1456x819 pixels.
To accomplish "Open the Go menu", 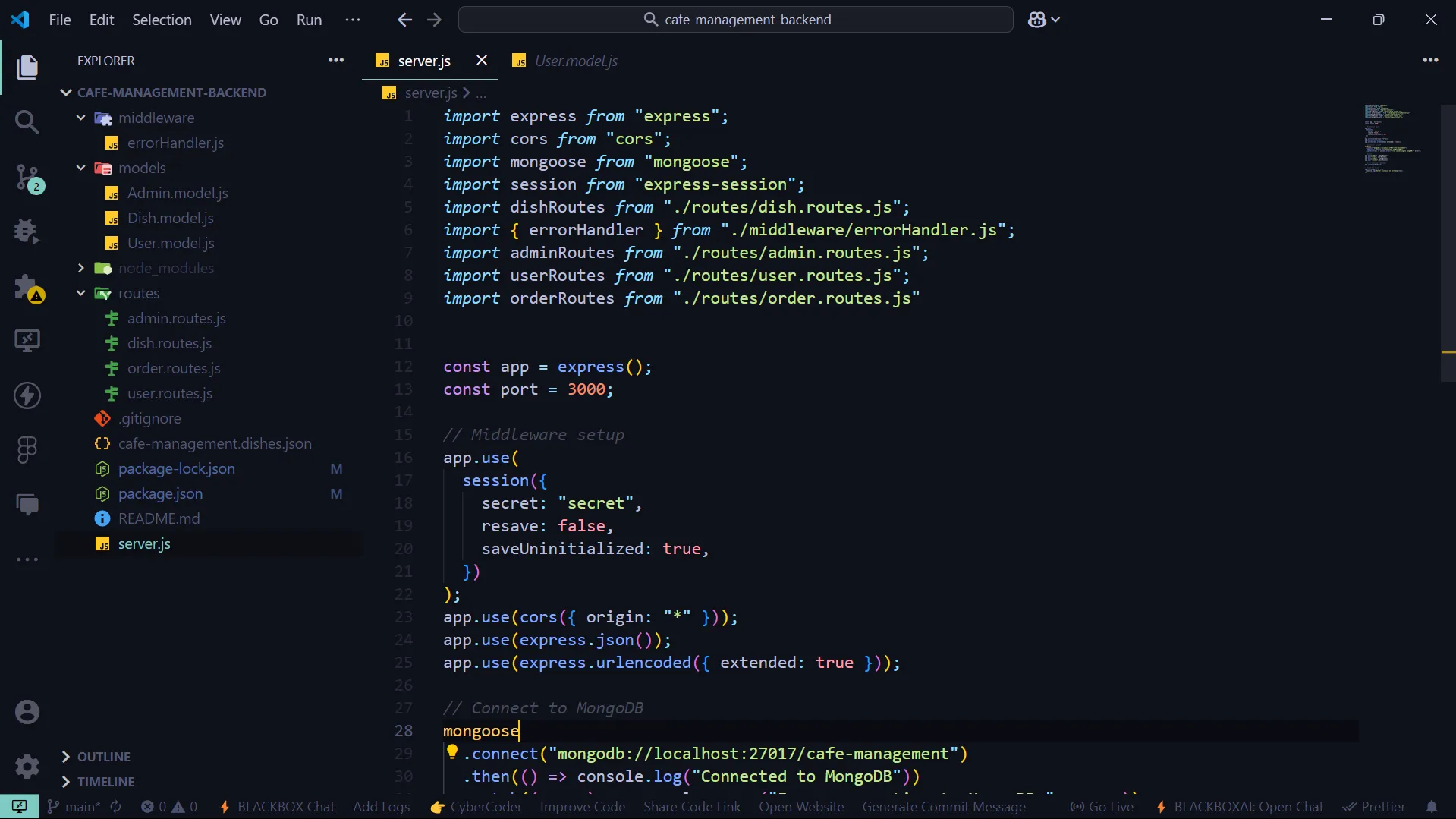I will tap(269, 20).
